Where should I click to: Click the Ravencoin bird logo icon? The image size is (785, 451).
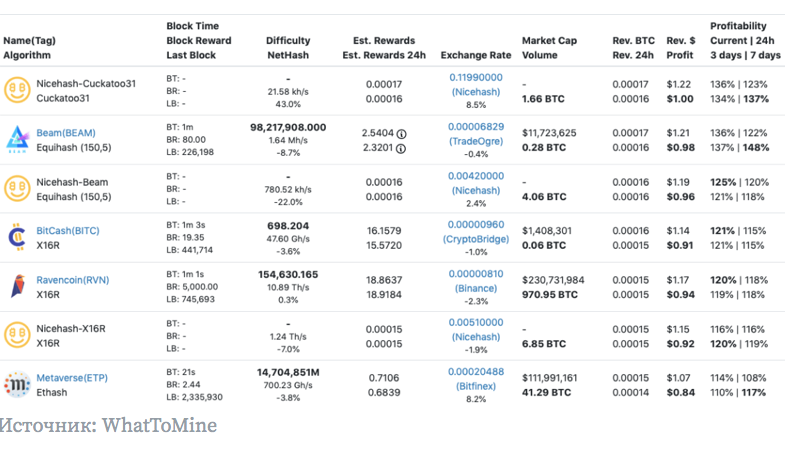pos(16,286)
